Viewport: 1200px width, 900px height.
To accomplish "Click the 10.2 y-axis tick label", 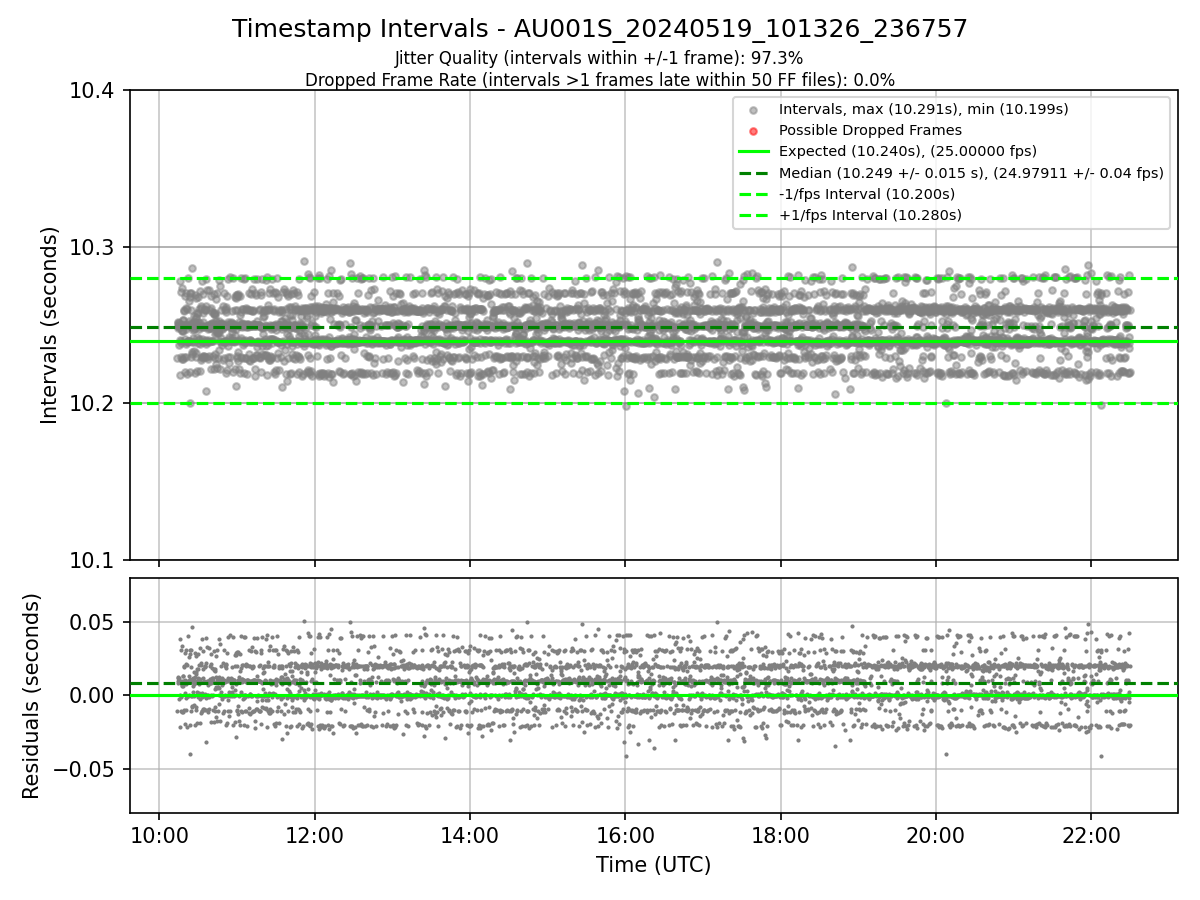I will [94, 404].
